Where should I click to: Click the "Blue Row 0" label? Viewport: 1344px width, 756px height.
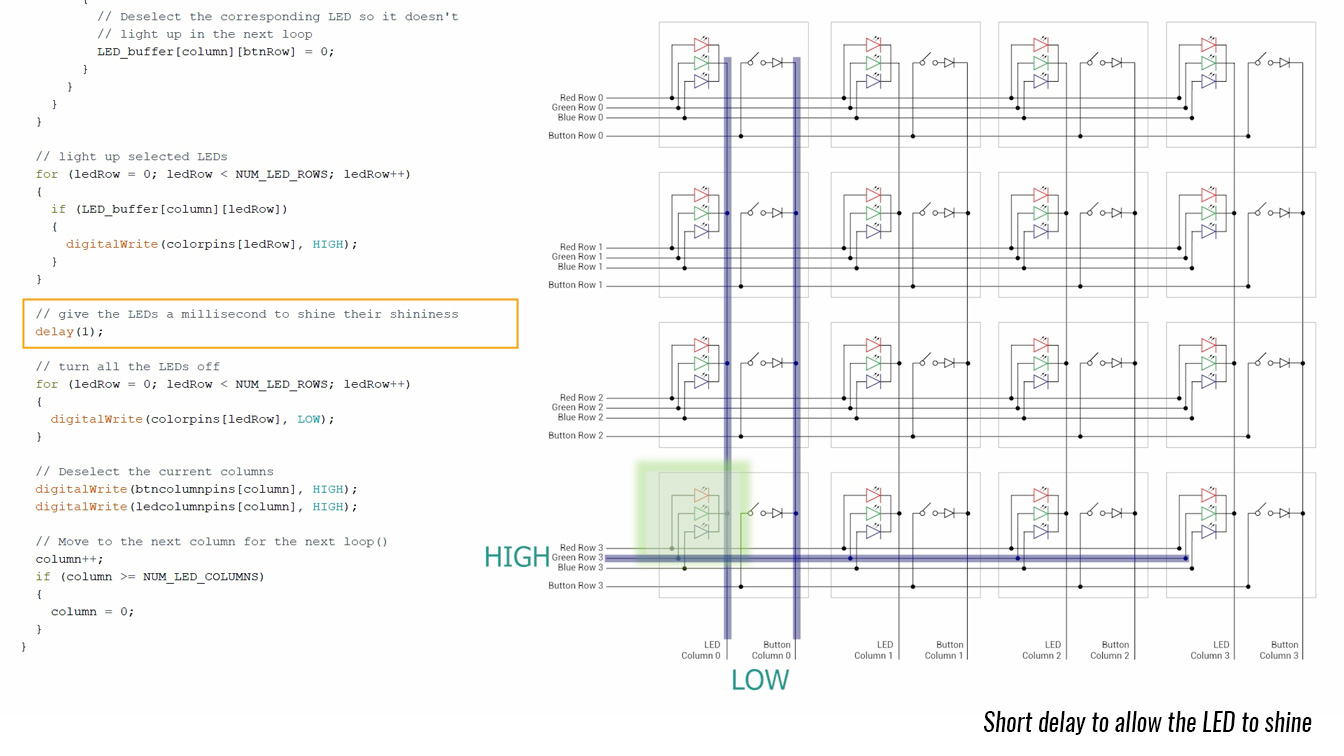click(x=581, y=118)
